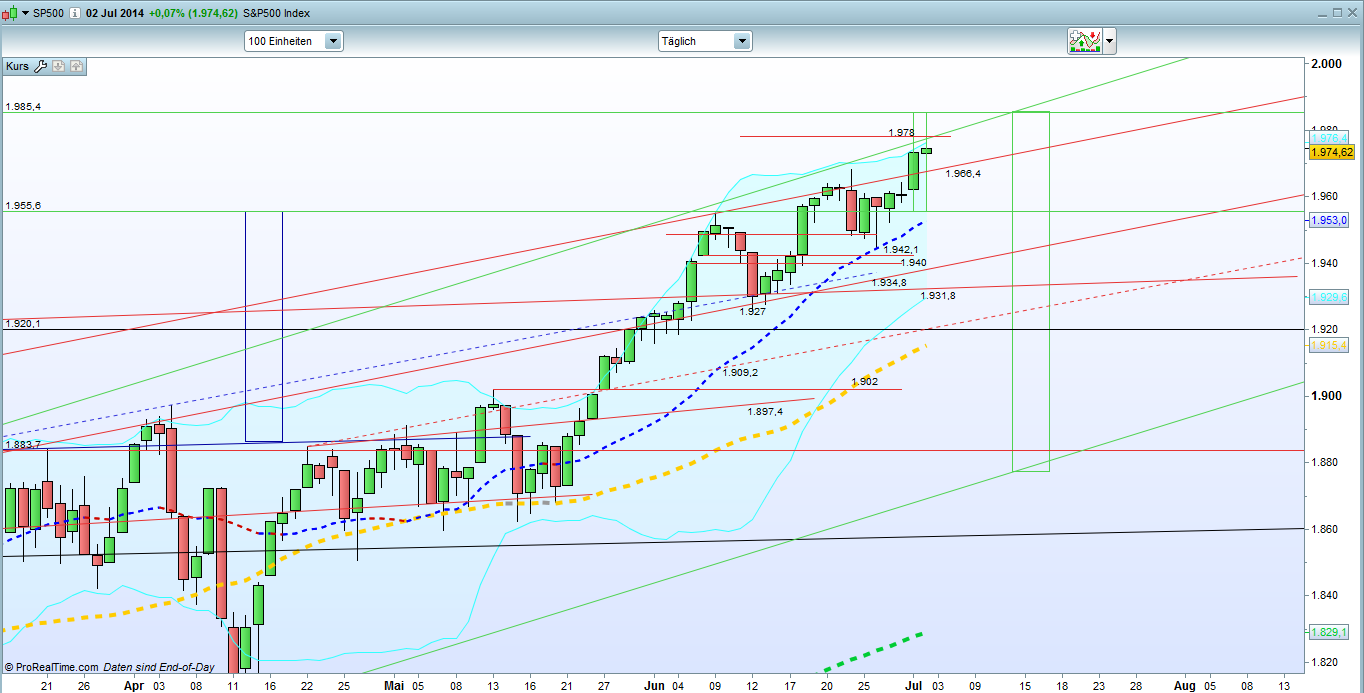Click the Kurs panel label
Screen dimensions: 1364x693
point(18,67)
